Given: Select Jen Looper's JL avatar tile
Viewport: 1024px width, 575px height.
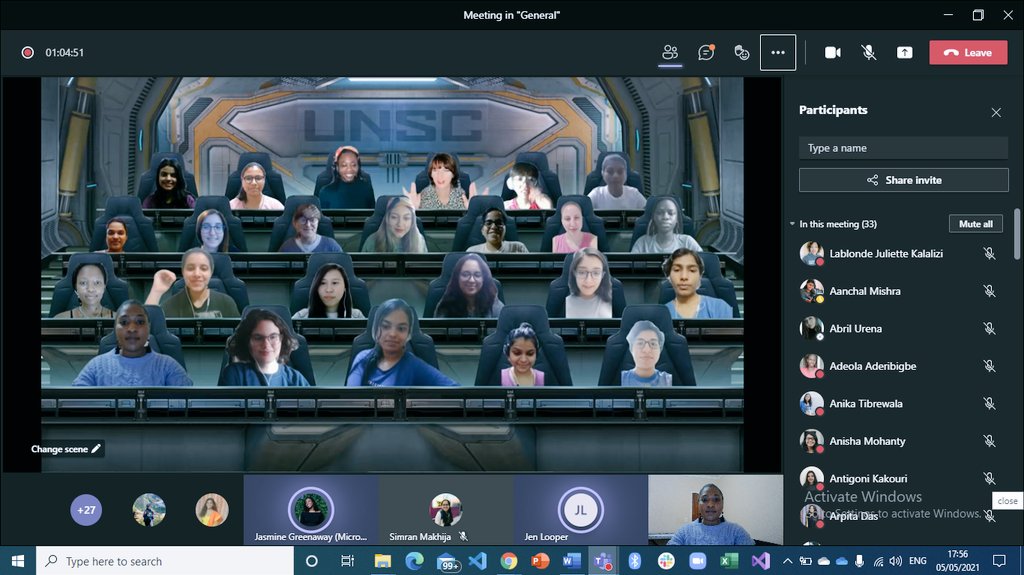Looking at the screenshot, I should [x=581, y=510].
